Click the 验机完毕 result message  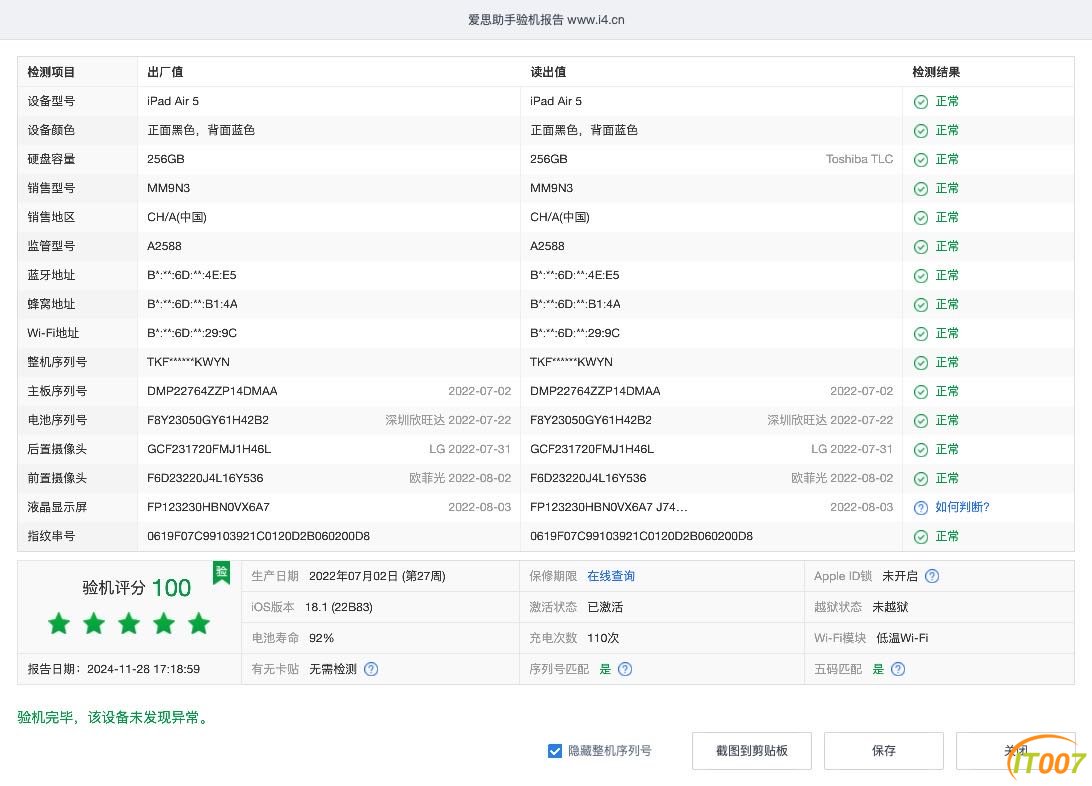click(x=114, y=717)
